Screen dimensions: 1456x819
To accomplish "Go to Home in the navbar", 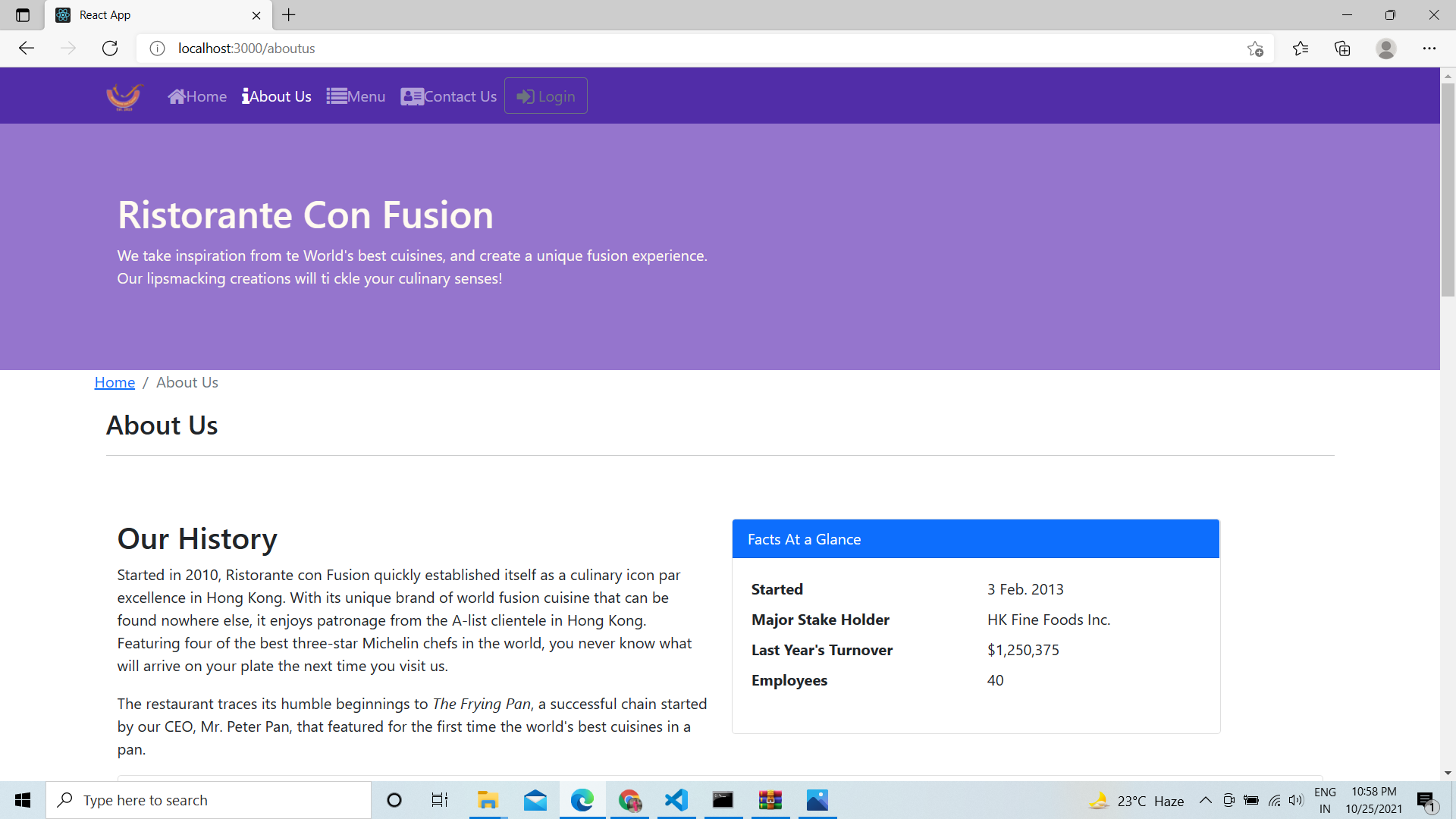I will click(197, 96).
